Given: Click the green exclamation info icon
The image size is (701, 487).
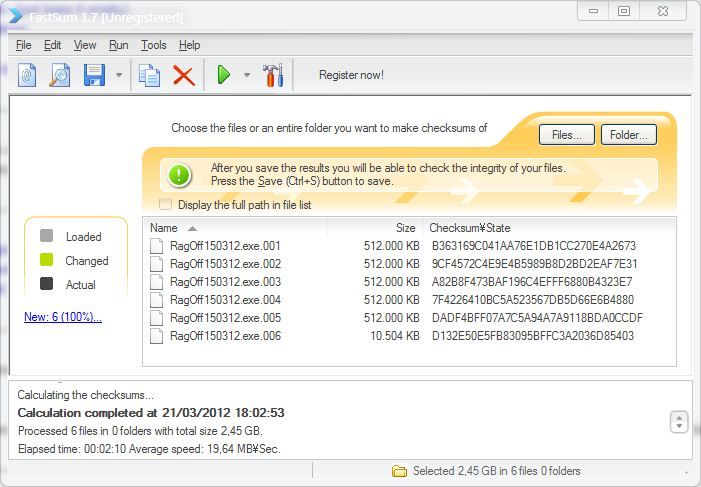Looking at the screenshot, I should coord(179,175).
